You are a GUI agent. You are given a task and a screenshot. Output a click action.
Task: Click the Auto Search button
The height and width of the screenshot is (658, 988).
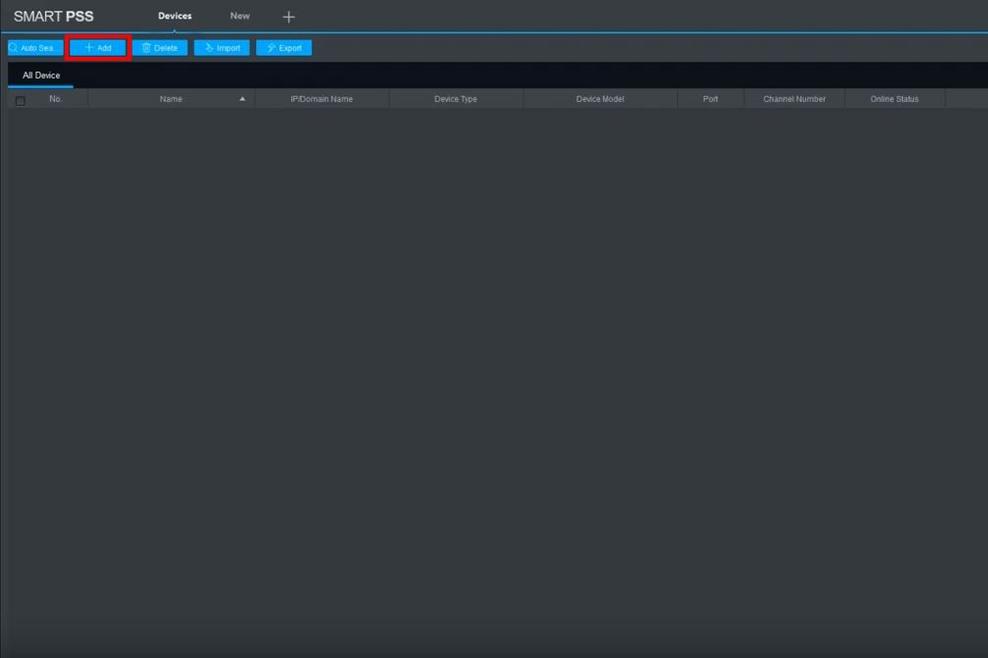click(x=35, y=48)
